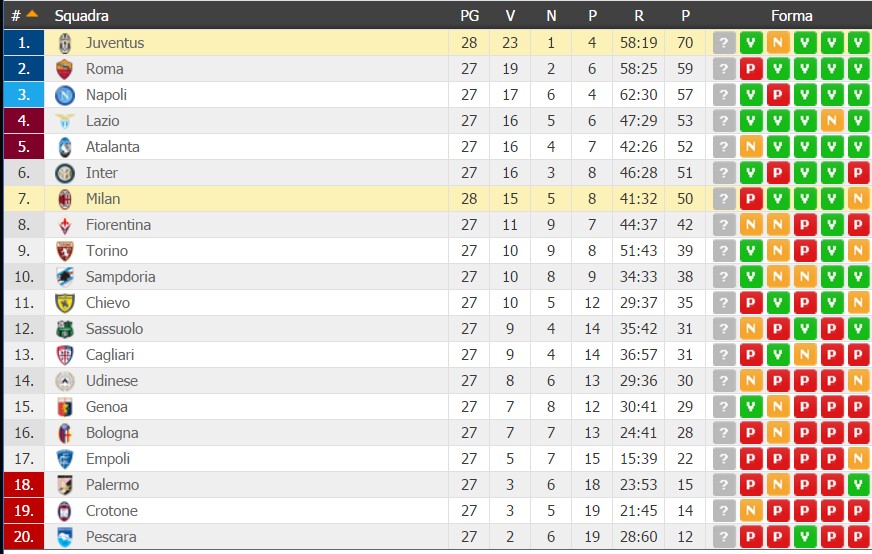The height and width of the screenshot is (554, 872).
Task: Open the Sampdoria team name link
Action: pos(120,276)
